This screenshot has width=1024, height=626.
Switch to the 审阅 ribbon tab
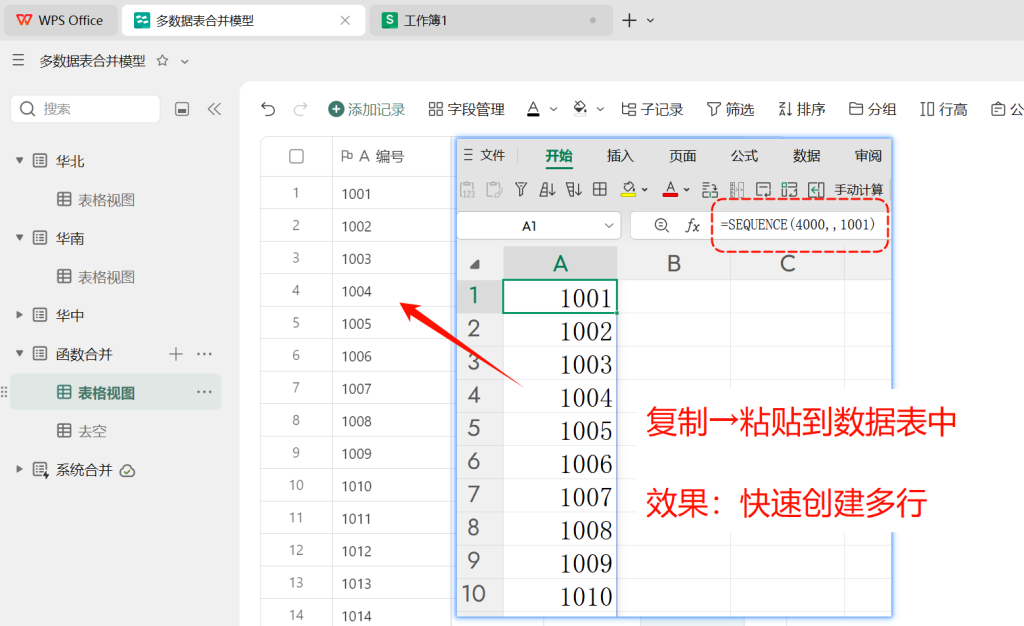[868, 155]
